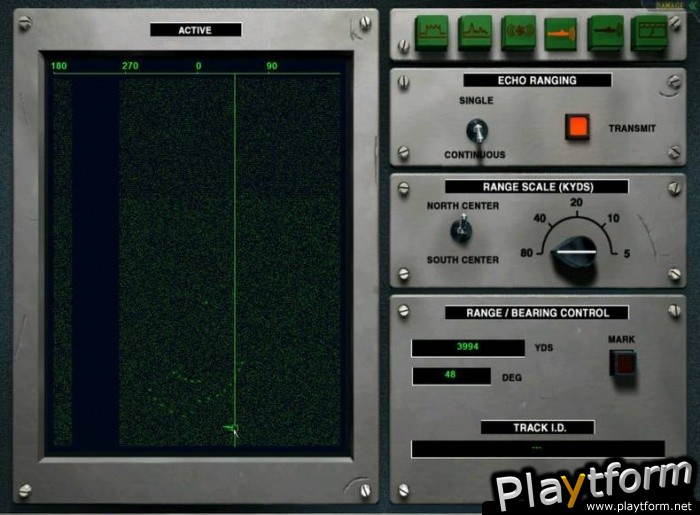Click the 90 bearing label on sonar display
This screenshot has height=515, width=700.
(271, 67)
